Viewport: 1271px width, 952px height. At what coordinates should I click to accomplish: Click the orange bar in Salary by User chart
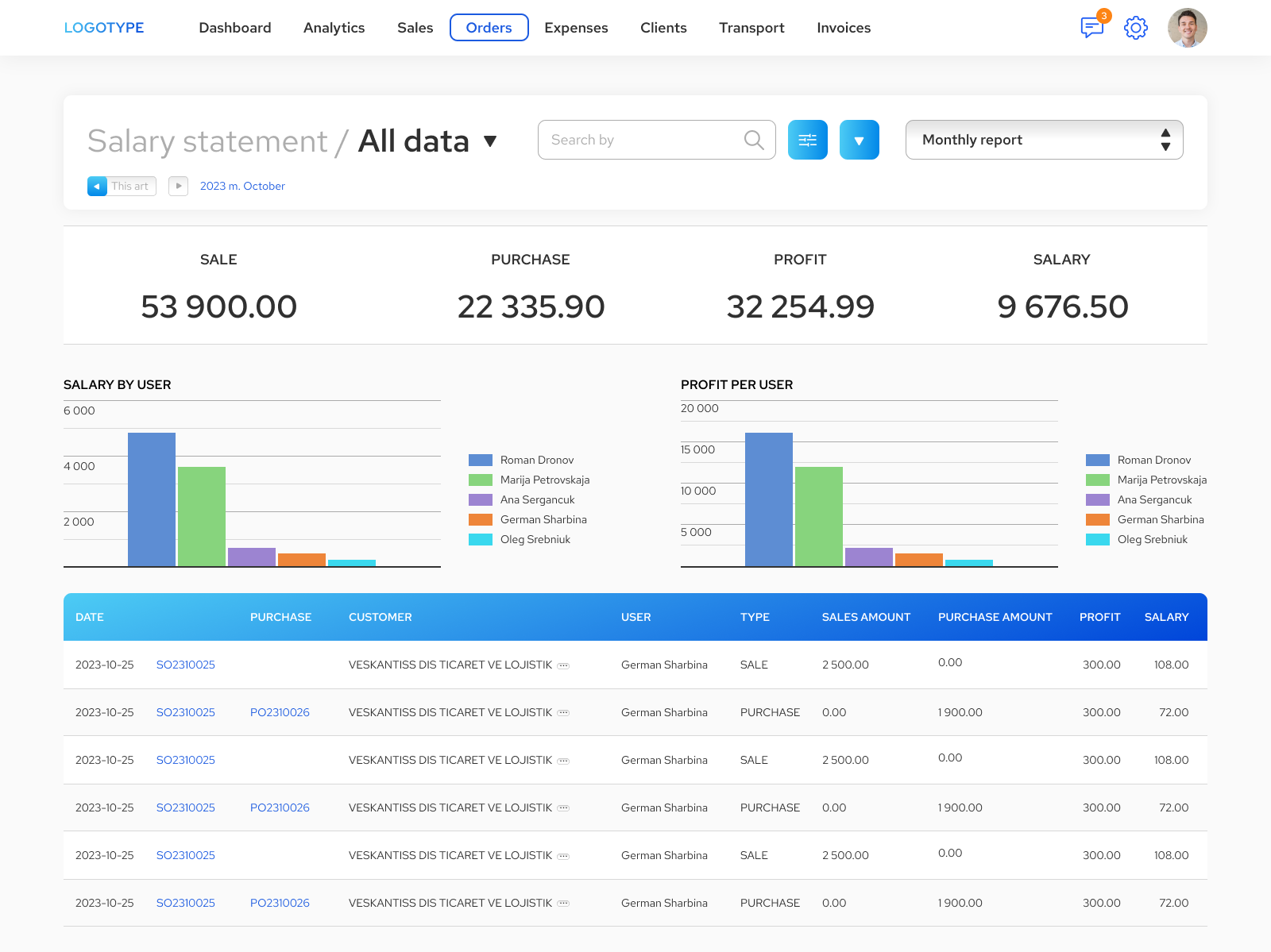click(302, 560)
